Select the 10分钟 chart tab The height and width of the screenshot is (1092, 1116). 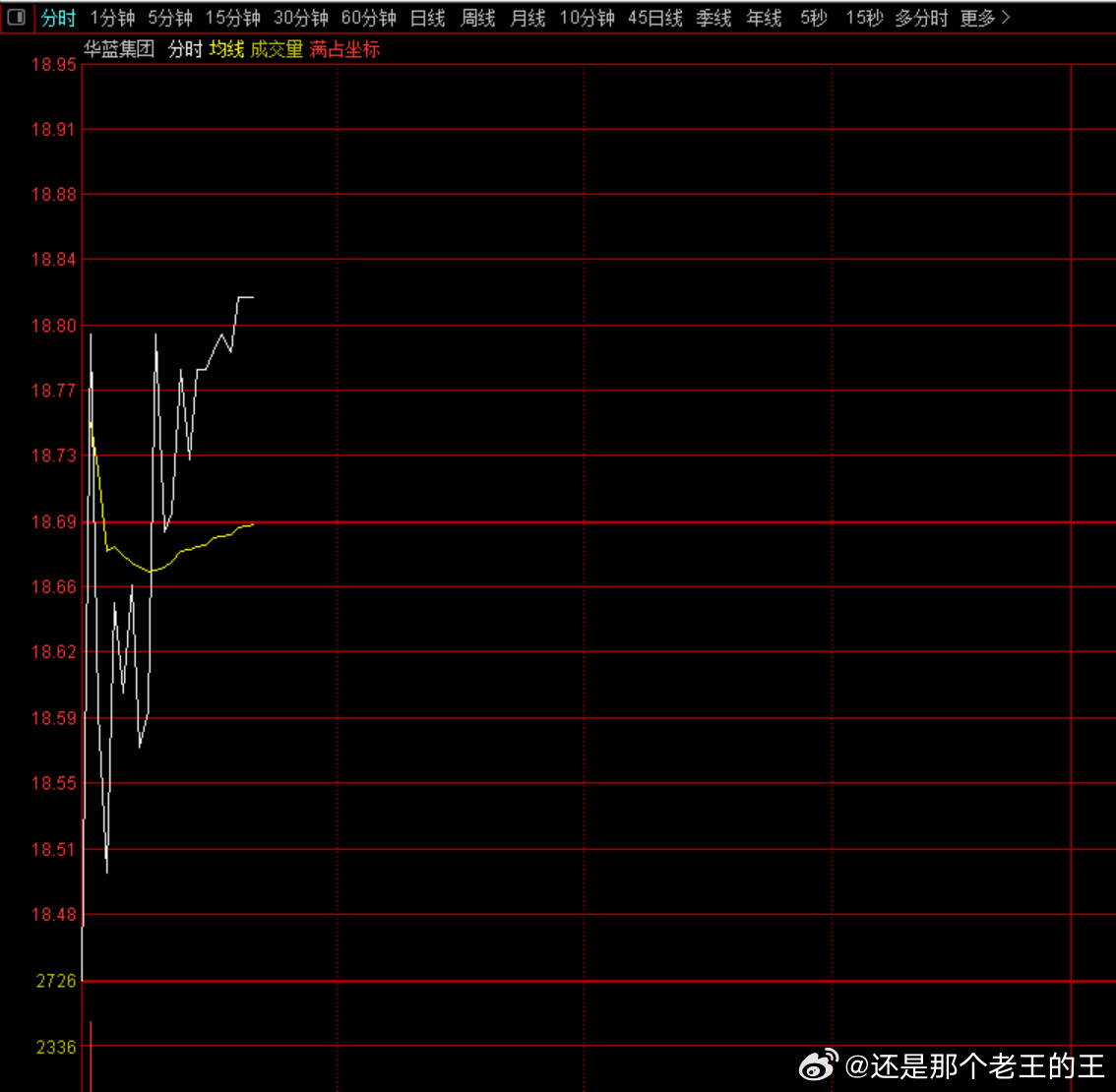pos(587,18)
